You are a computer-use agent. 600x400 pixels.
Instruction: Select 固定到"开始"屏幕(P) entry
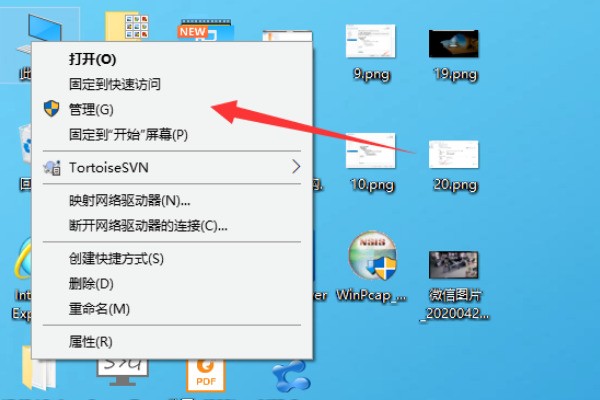point(172,135)
